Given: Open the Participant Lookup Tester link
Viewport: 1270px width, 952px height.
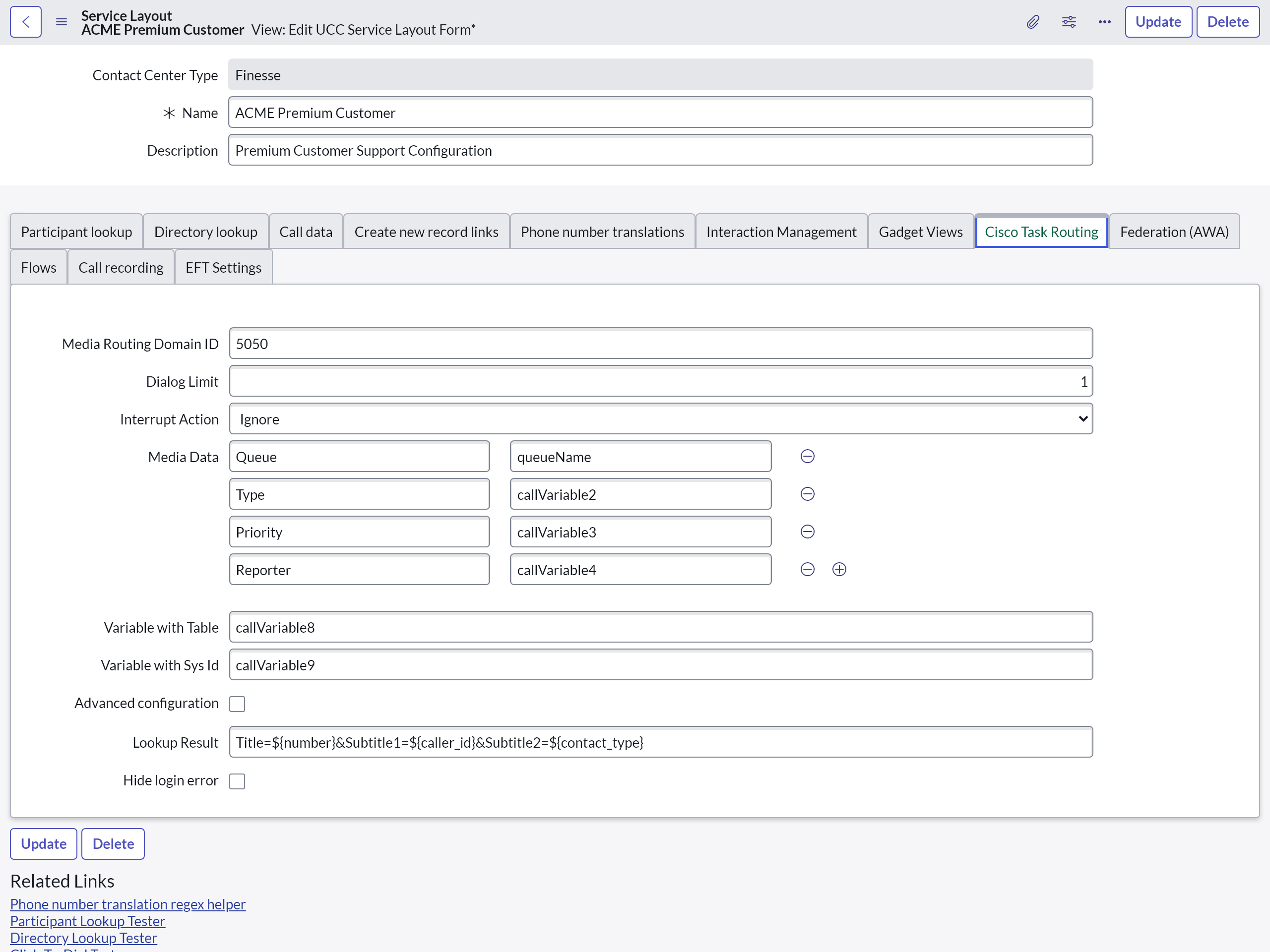Looking at the screenshot, I should click(x=87, y=920).
